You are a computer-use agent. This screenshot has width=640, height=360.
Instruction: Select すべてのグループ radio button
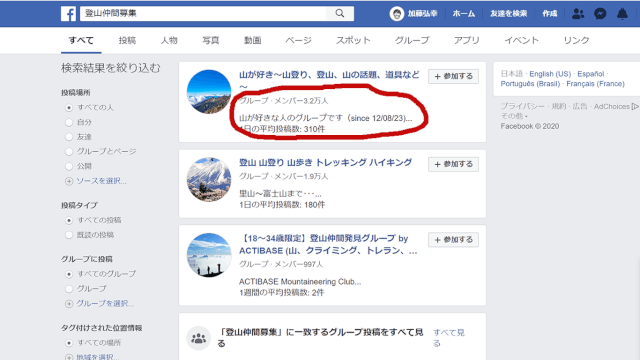(69, 274)
